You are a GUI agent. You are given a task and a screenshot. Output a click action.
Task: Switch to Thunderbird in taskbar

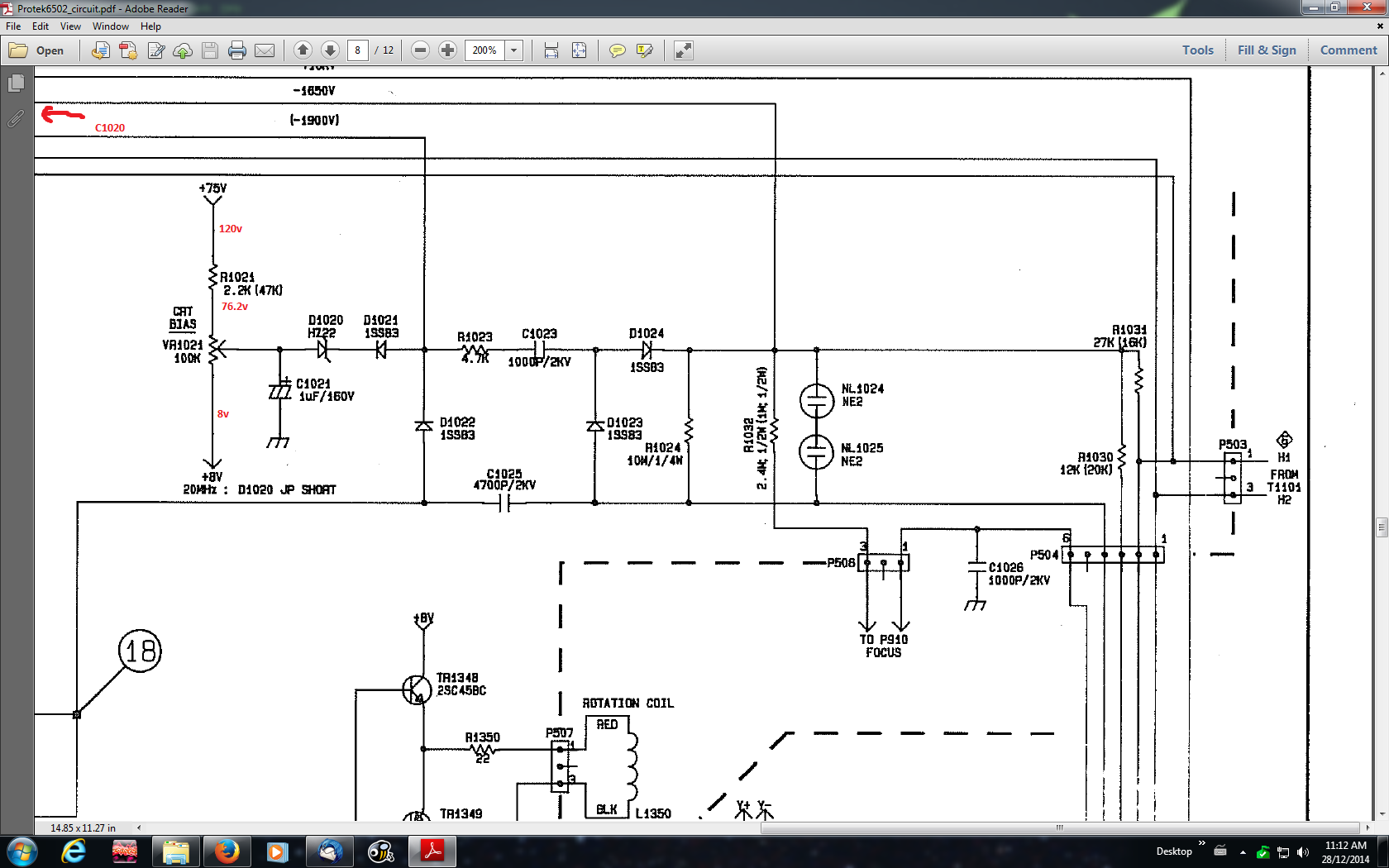(330, 851)
